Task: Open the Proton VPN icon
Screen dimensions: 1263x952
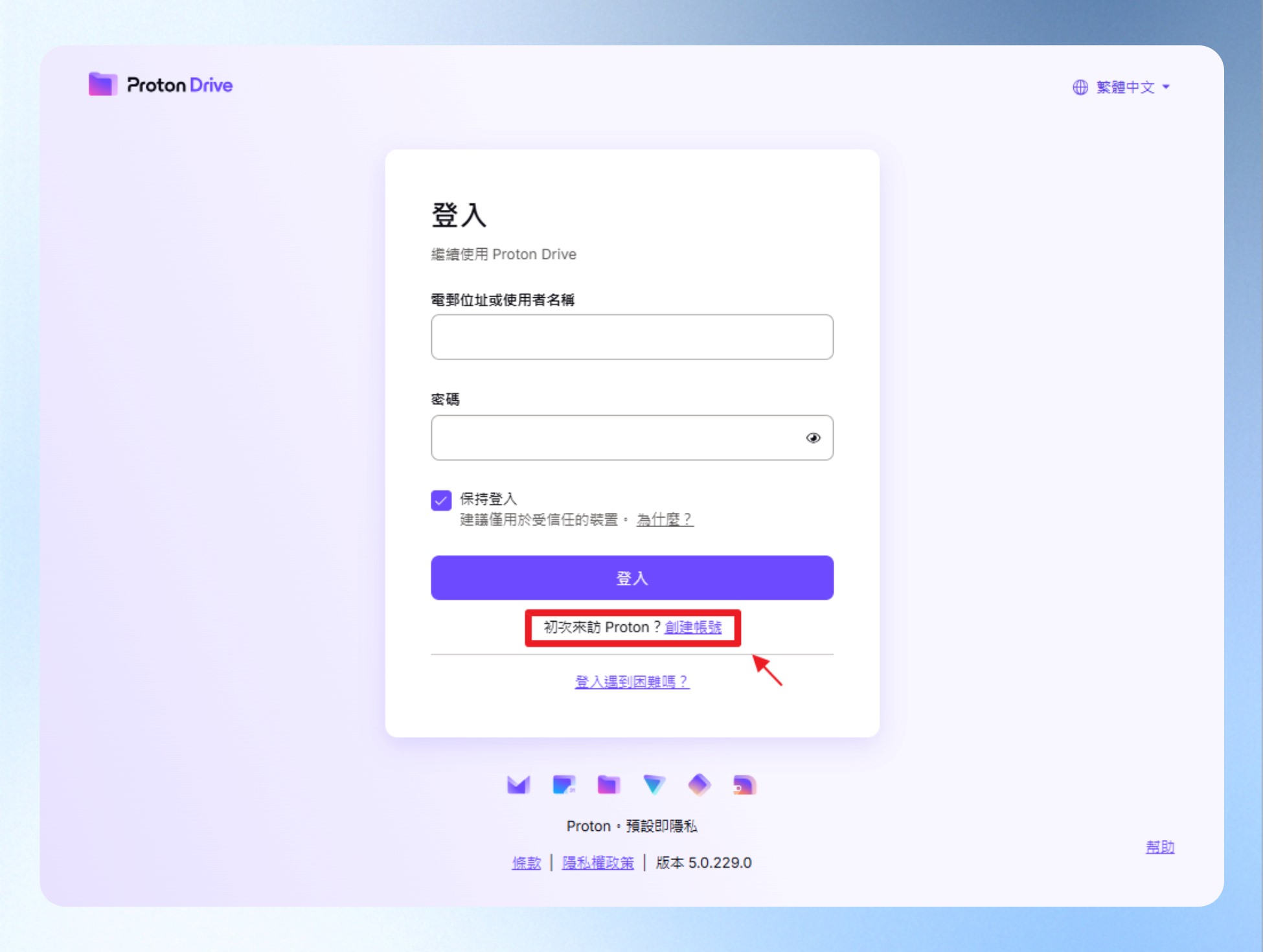Action: (x=654, y=785)
